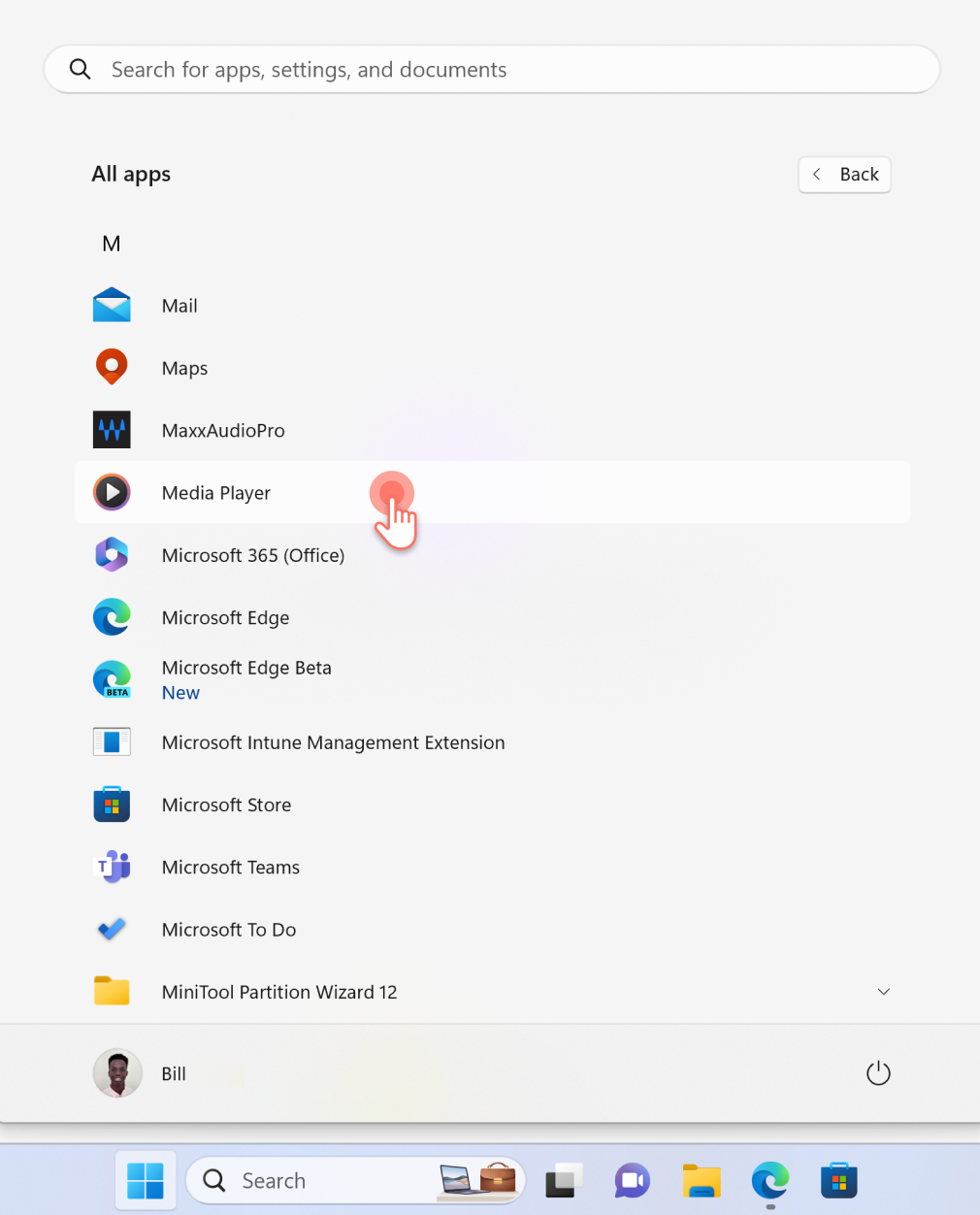Open File Explorer on the taskbar
The image size is (980, 1215).
pos(702,1181)
